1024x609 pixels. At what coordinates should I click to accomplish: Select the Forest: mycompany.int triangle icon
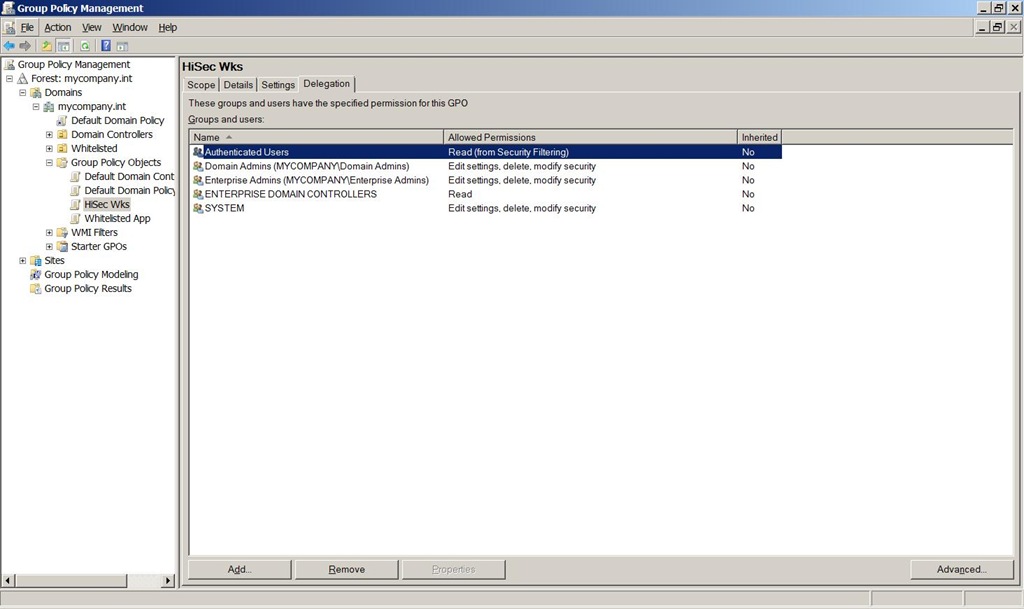23,78
